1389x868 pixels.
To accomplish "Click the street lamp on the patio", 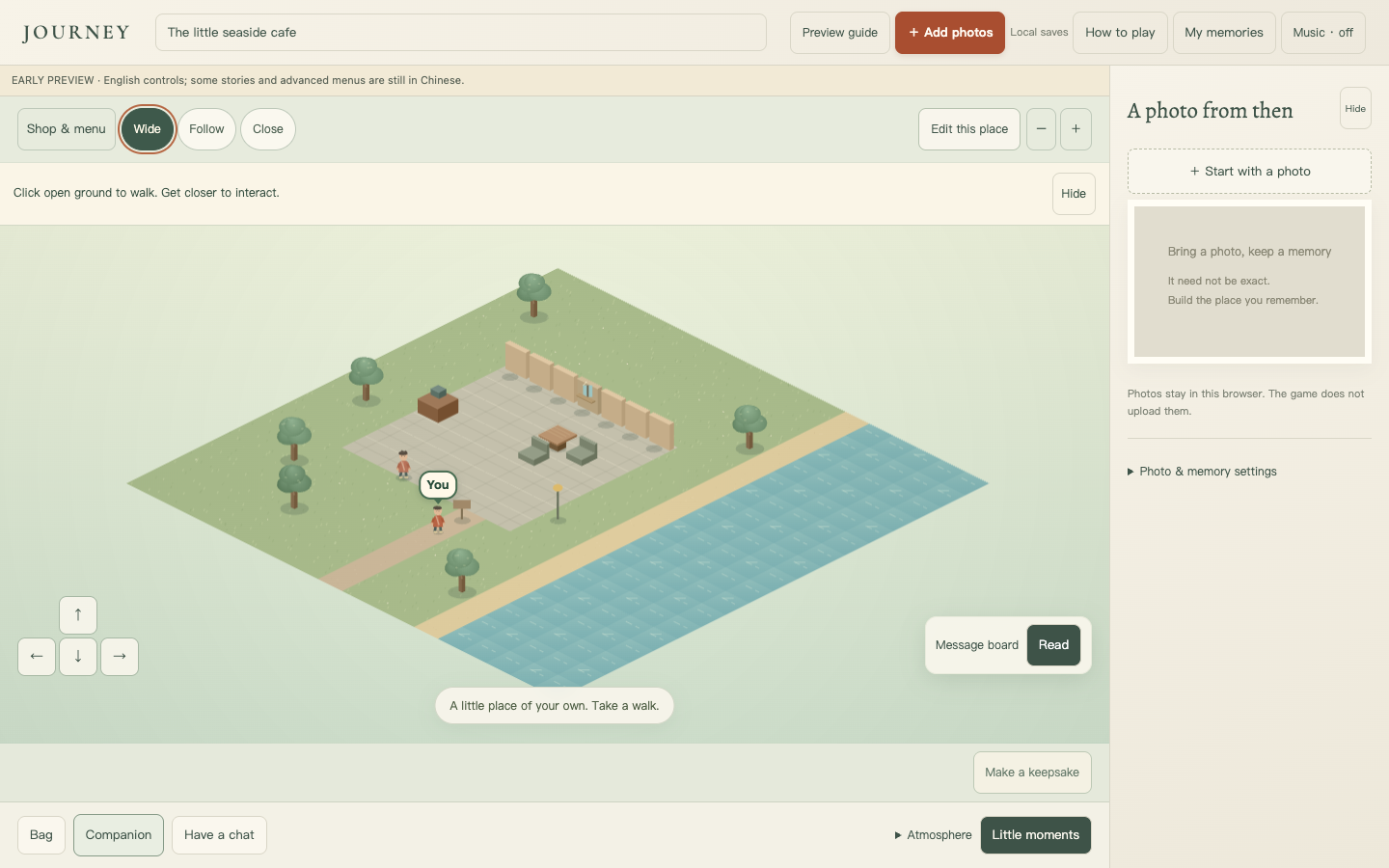I will [558, 503].
